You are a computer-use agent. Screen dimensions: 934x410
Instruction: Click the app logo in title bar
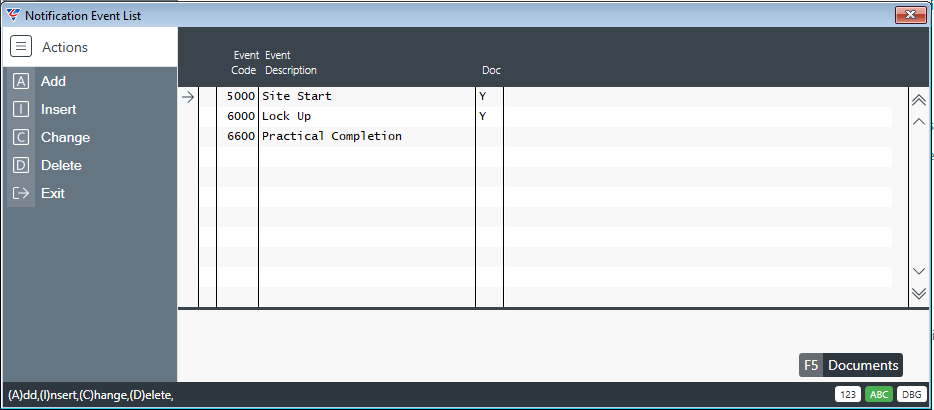(x=13, y=15)
